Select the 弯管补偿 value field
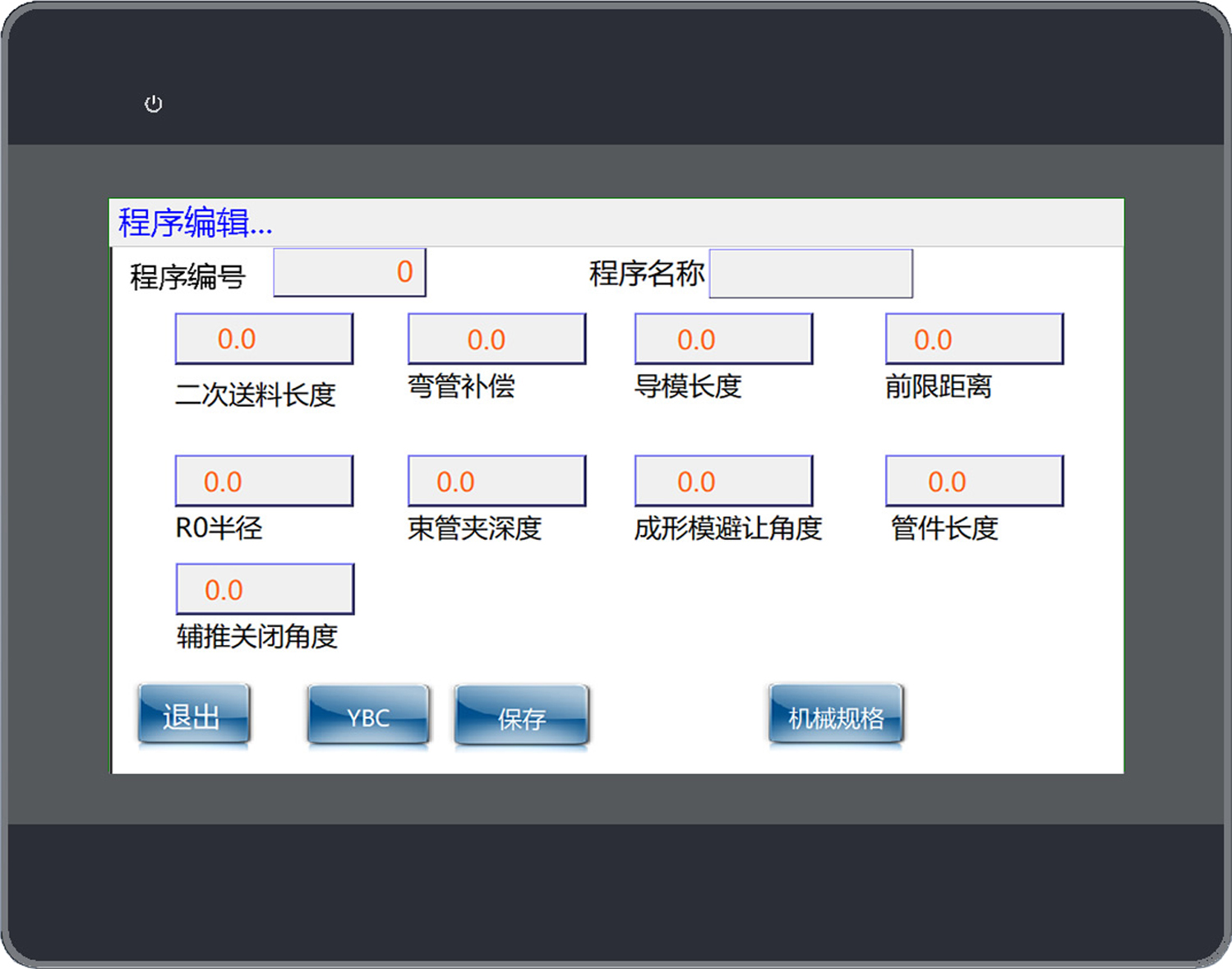The image size is (1232, 969). coord(496,339)
